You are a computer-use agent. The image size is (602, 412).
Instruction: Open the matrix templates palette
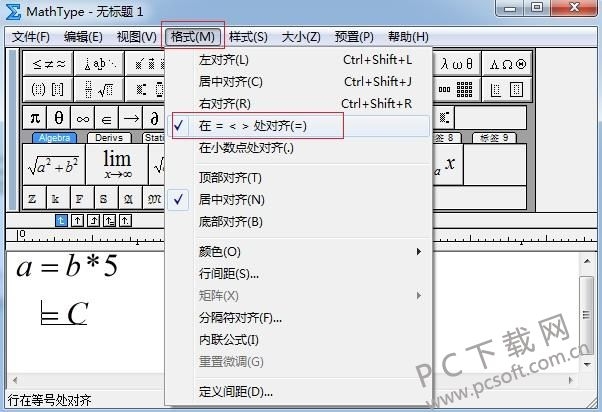pos(456,89)
